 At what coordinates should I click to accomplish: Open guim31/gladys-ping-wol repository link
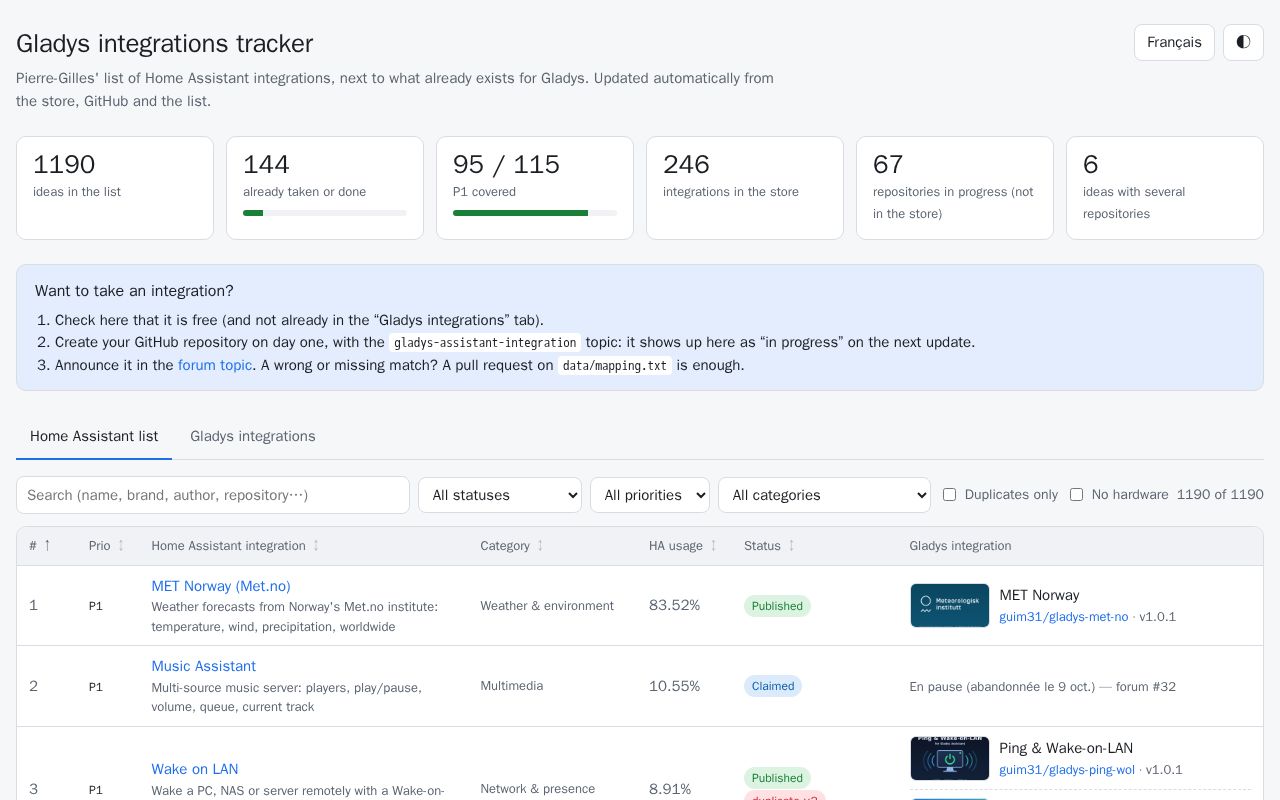pyautogui.click(x=1066, y=770)
